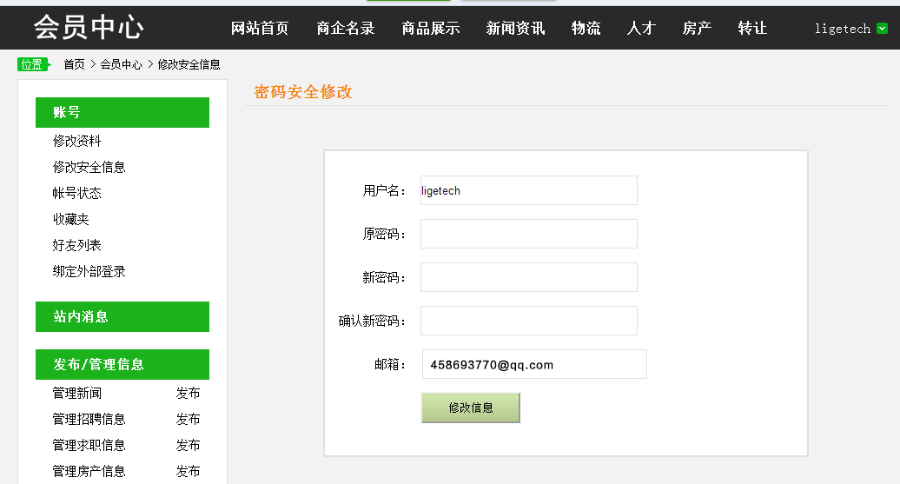Click the 新密码: form label
The width and height of the screenshot is (900, 484).
(x=384, y=278)
